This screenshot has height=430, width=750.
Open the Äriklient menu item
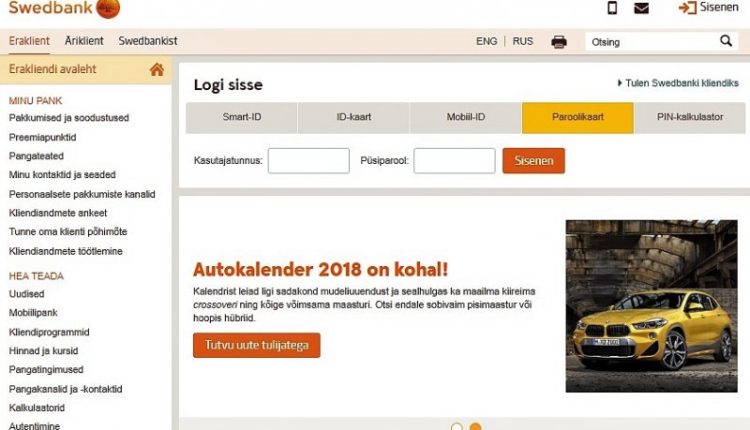(x=84, y=41)
